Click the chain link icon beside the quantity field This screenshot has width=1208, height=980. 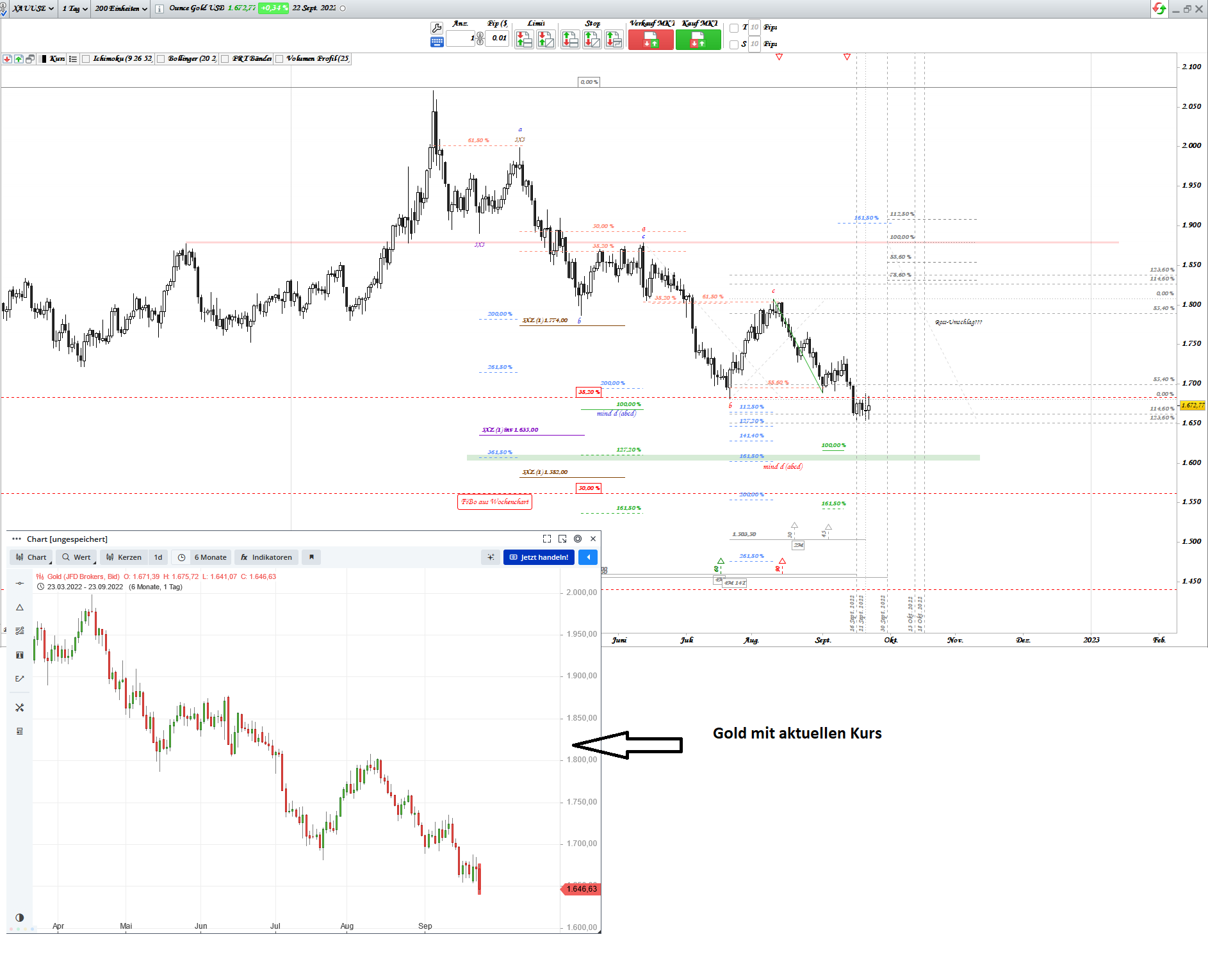pyautogui.click(x=480, y=38)
